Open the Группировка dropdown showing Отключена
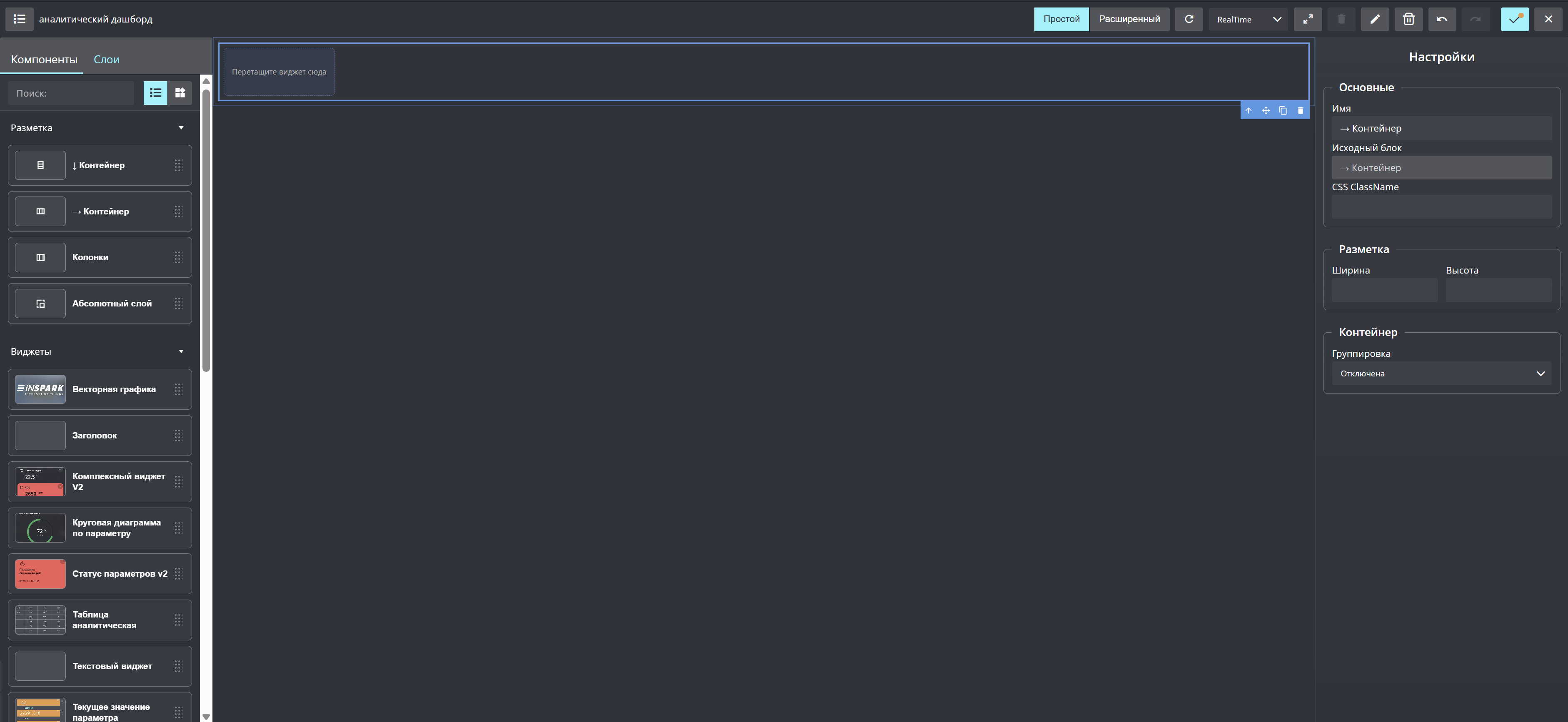Screen dimensions: 1568x722 [x=1441, y=373]
